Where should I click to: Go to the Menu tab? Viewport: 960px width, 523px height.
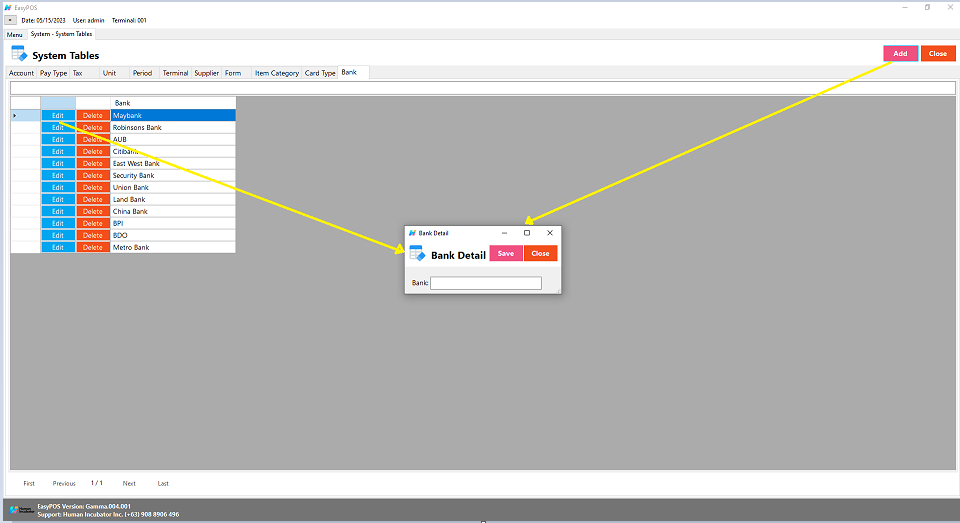click(x=15, y=34)
